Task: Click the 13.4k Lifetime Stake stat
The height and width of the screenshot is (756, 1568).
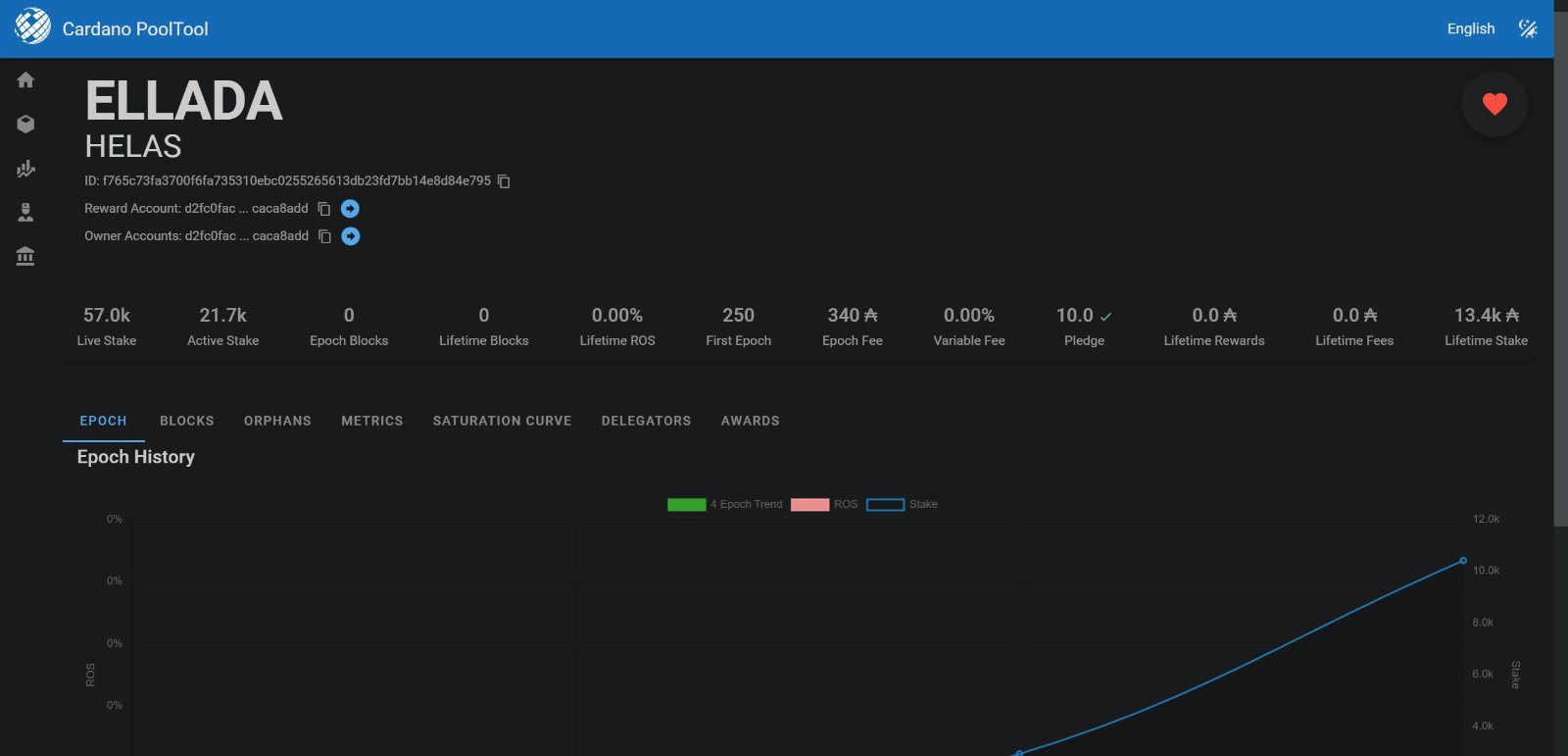Action: (x=1486, y=327)
